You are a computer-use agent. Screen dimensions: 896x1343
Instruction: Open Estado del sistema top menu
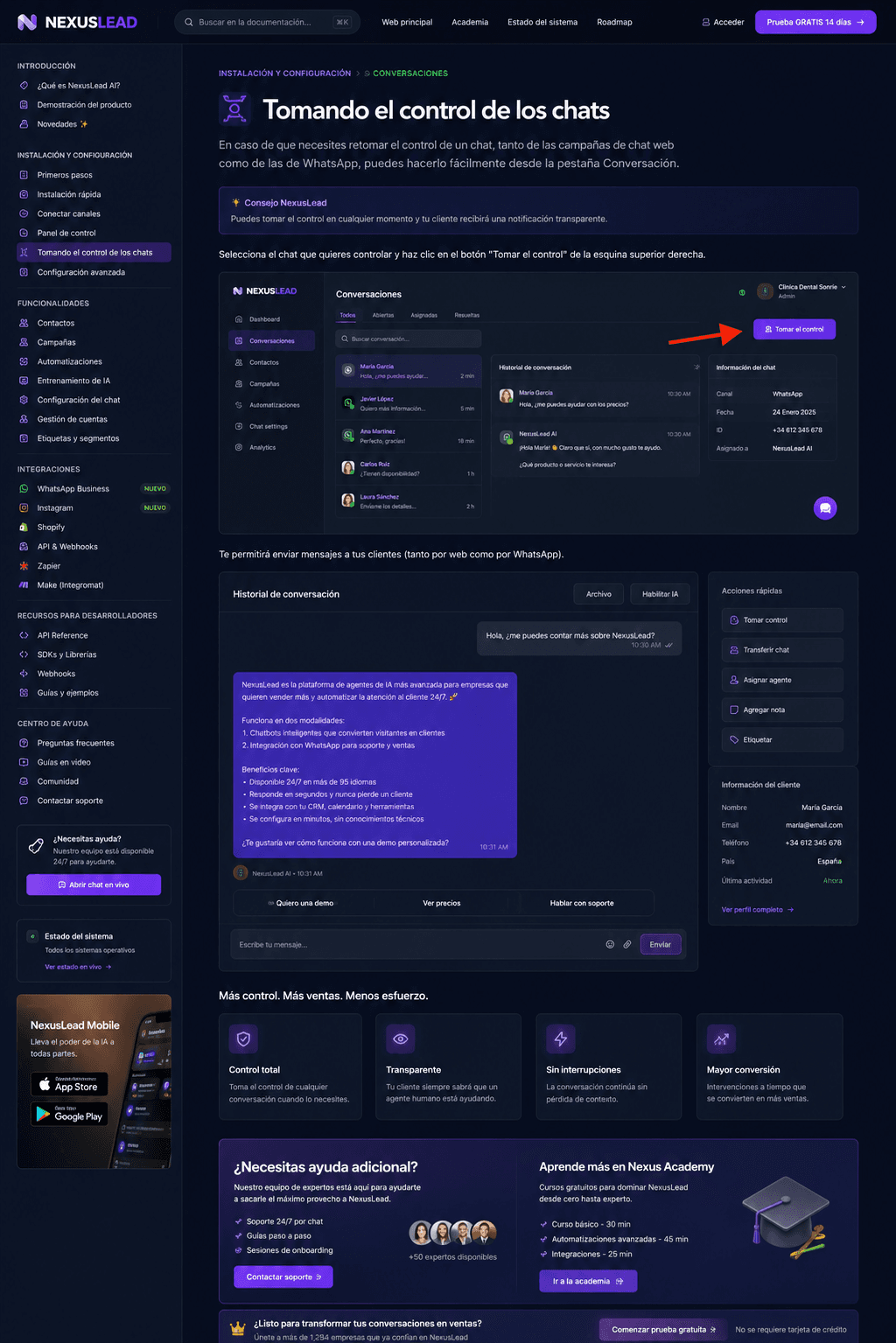pyautogui.click(x=542, y=22)
